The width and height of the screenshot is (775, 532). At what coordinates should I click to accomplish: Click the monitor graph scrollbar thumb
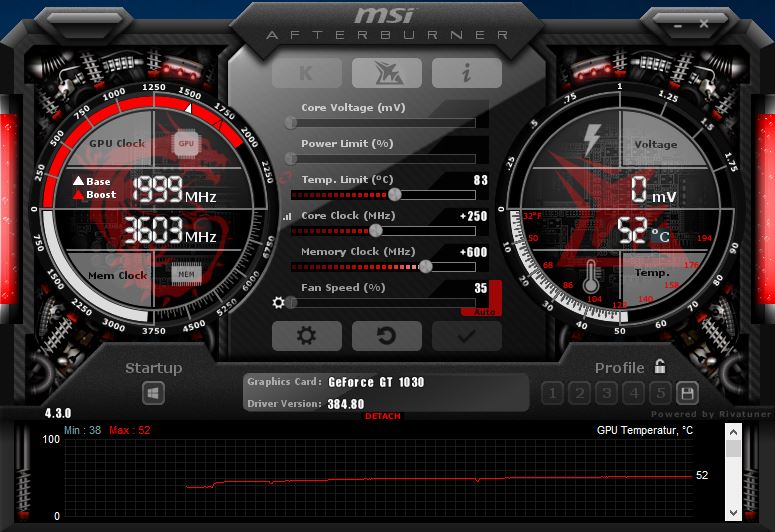pos(733,448)
